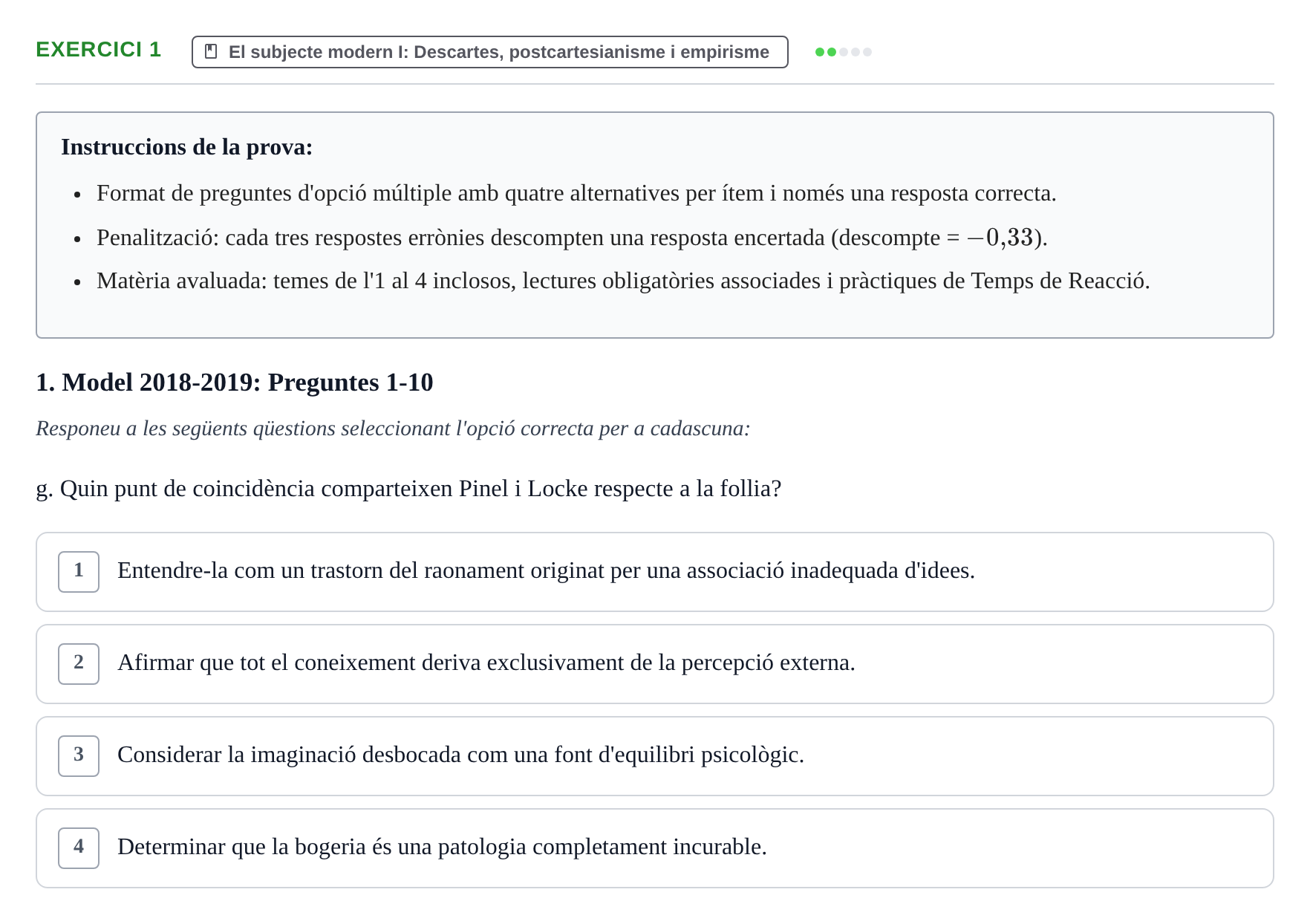Select option 4 about patologia incurable
Viewport: 1310px width, 924px height.
[654, 848]
